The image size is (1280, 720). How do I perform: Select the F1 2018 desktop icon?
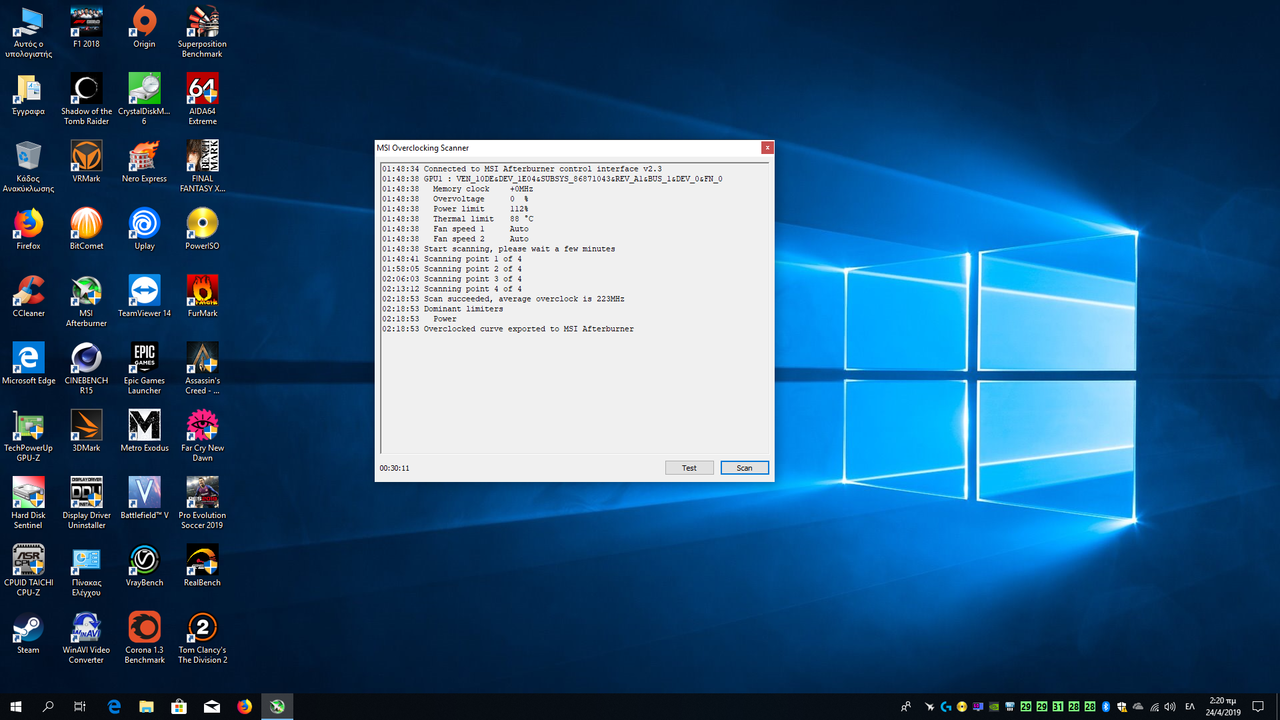click(x=86, y=28)
